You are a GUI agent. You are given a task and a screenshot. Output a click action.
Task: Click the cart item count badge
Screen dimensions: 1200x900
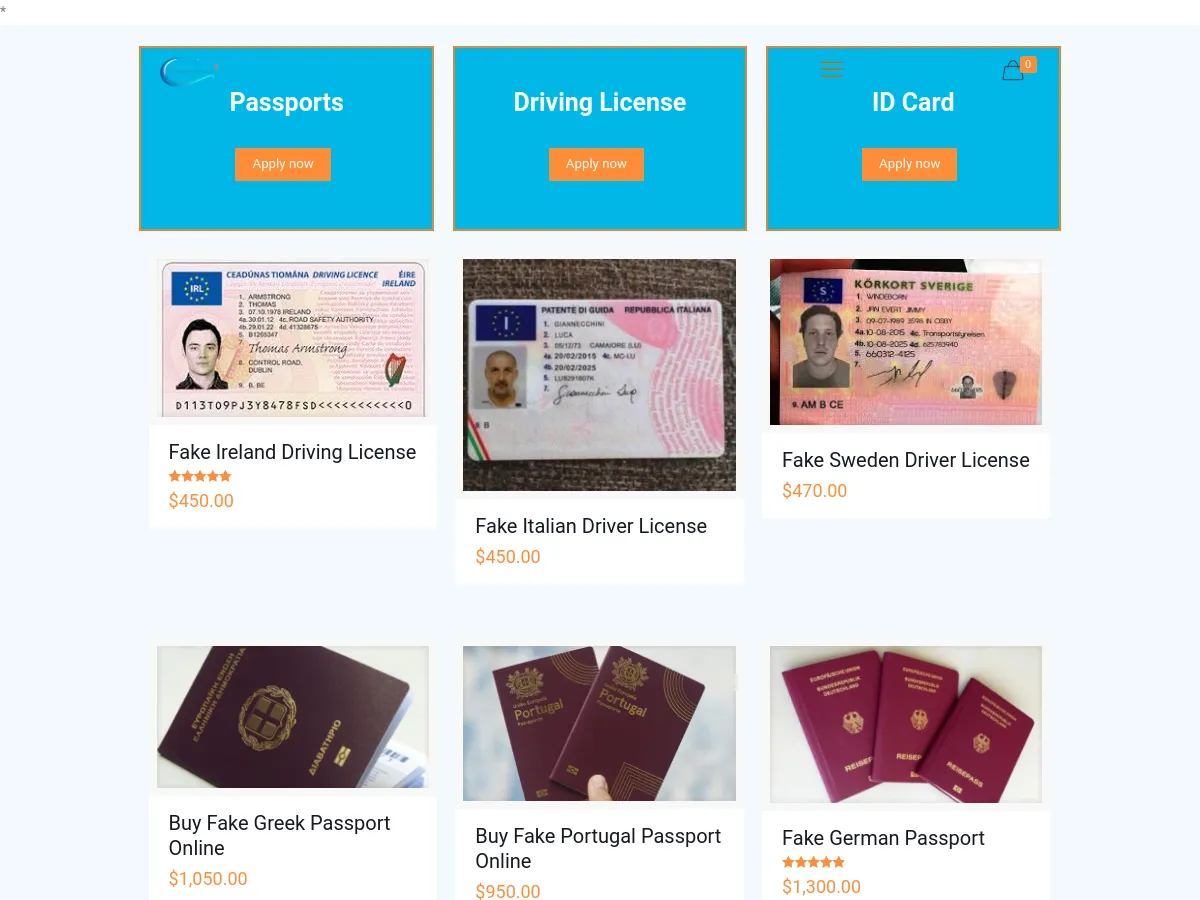tap(1028, 64)
